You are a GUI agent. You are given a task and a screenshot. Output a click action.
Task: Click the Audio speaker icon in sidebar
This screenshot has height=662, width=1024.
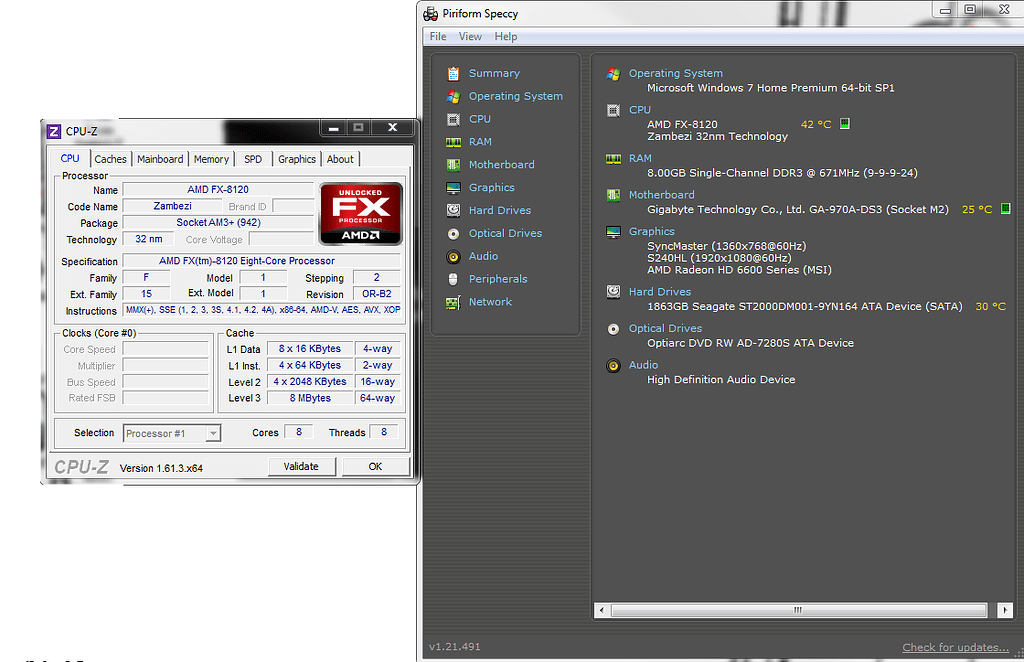tap(453, 256)
